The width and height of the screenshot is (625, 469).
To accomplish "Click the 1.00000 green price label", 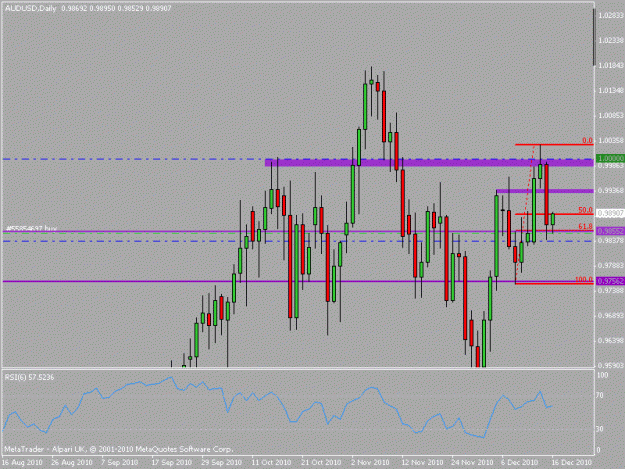I will 609,159.
